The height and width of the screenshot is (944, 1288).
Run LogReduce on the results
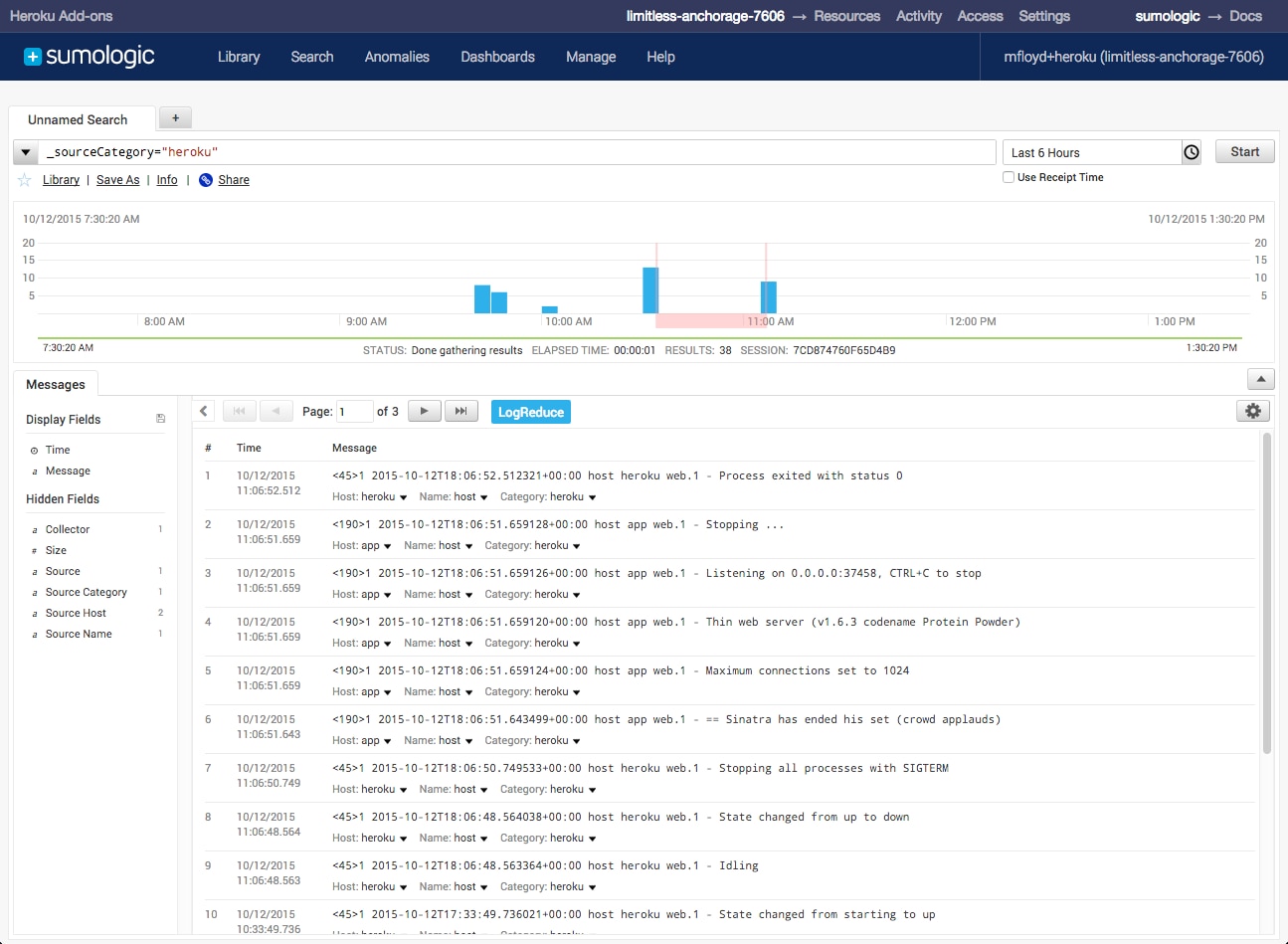click(x=530, y=410)
